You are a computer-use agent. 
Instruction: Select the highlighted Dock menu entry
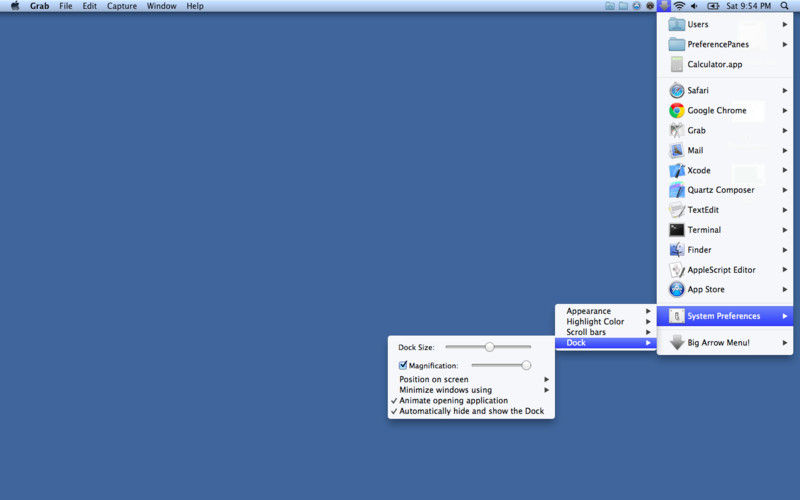[606, 343]
